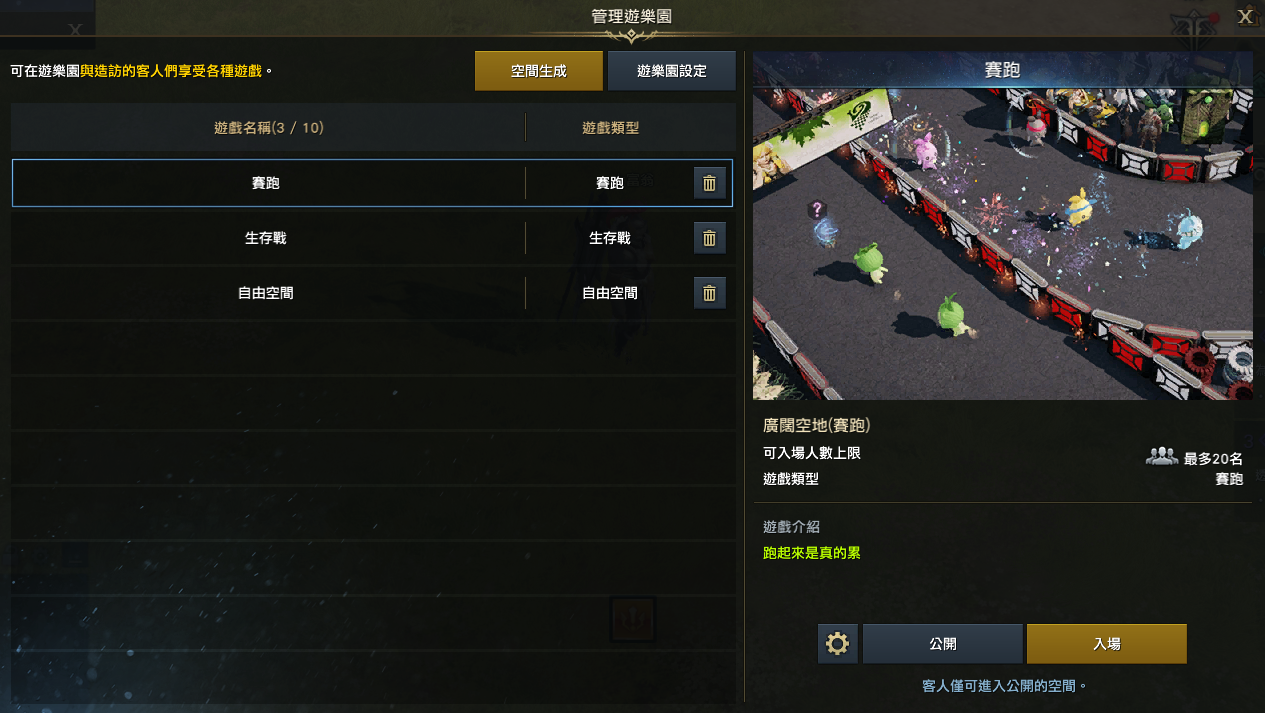Viewport: 1265px width, 713px height.
Task: Delete the 生存戰 game entry
Action: tap(709, 238)
